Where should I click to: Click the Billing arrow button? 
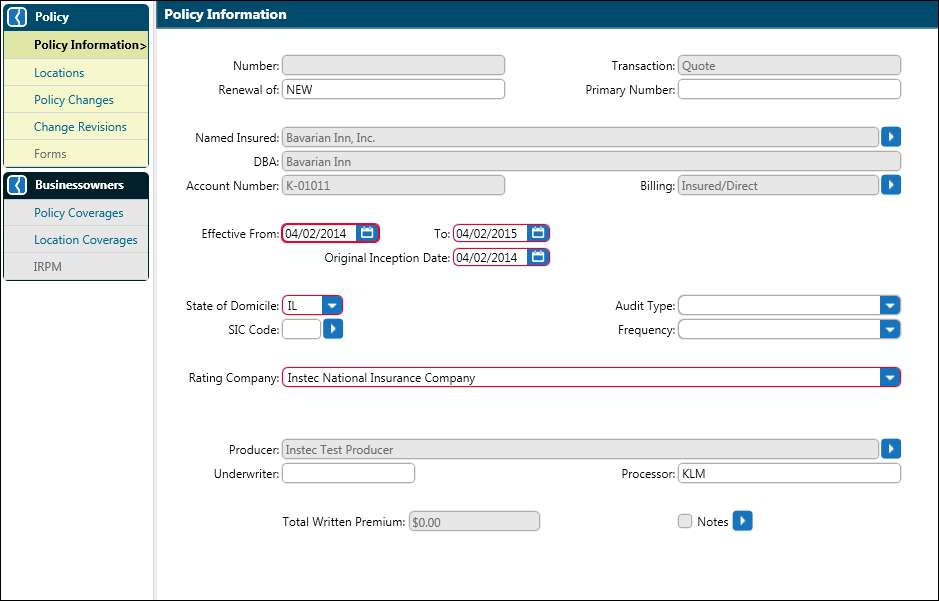point(891,185)
